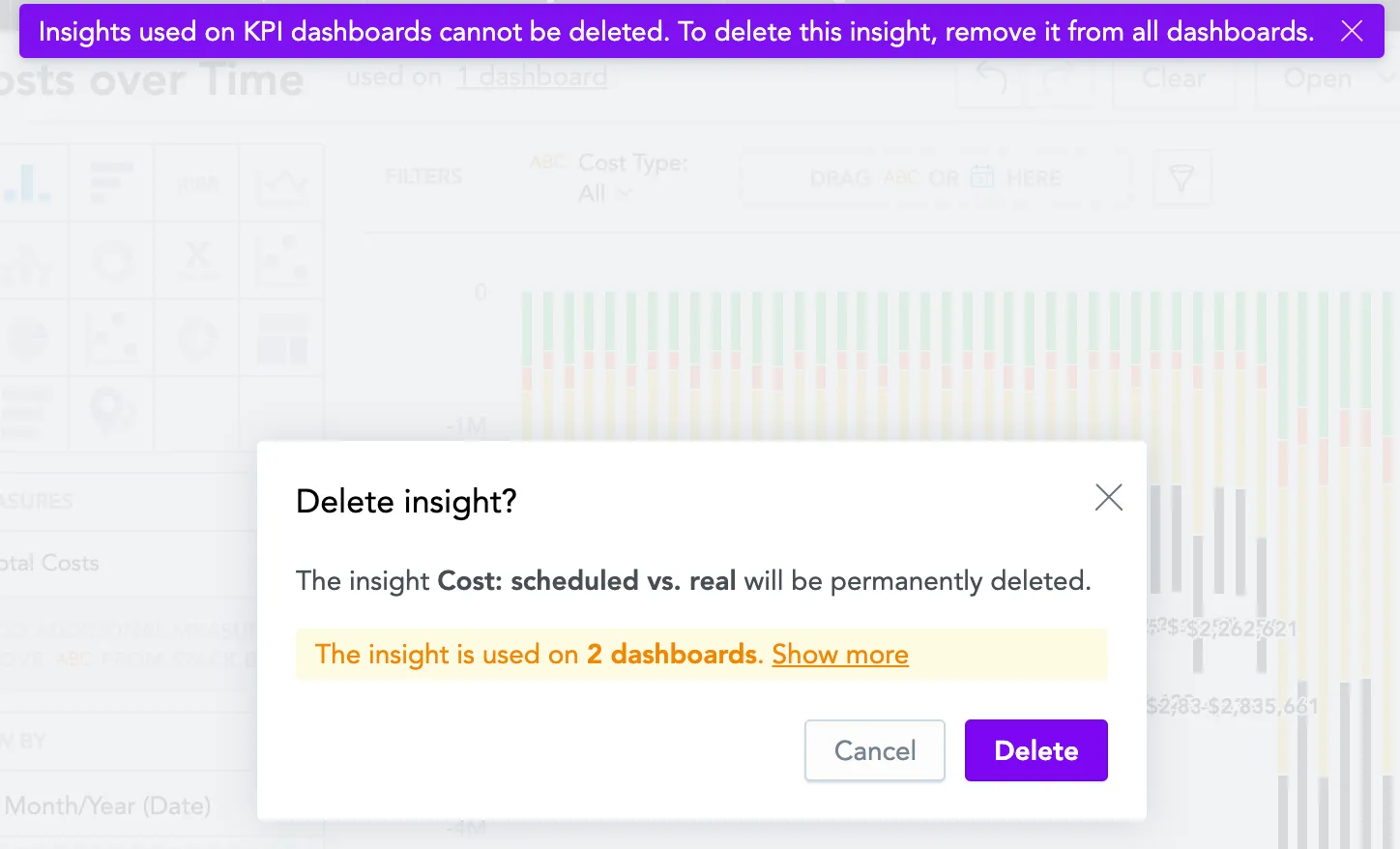
Task: Select the bubble chart icon
Action: 111,338
